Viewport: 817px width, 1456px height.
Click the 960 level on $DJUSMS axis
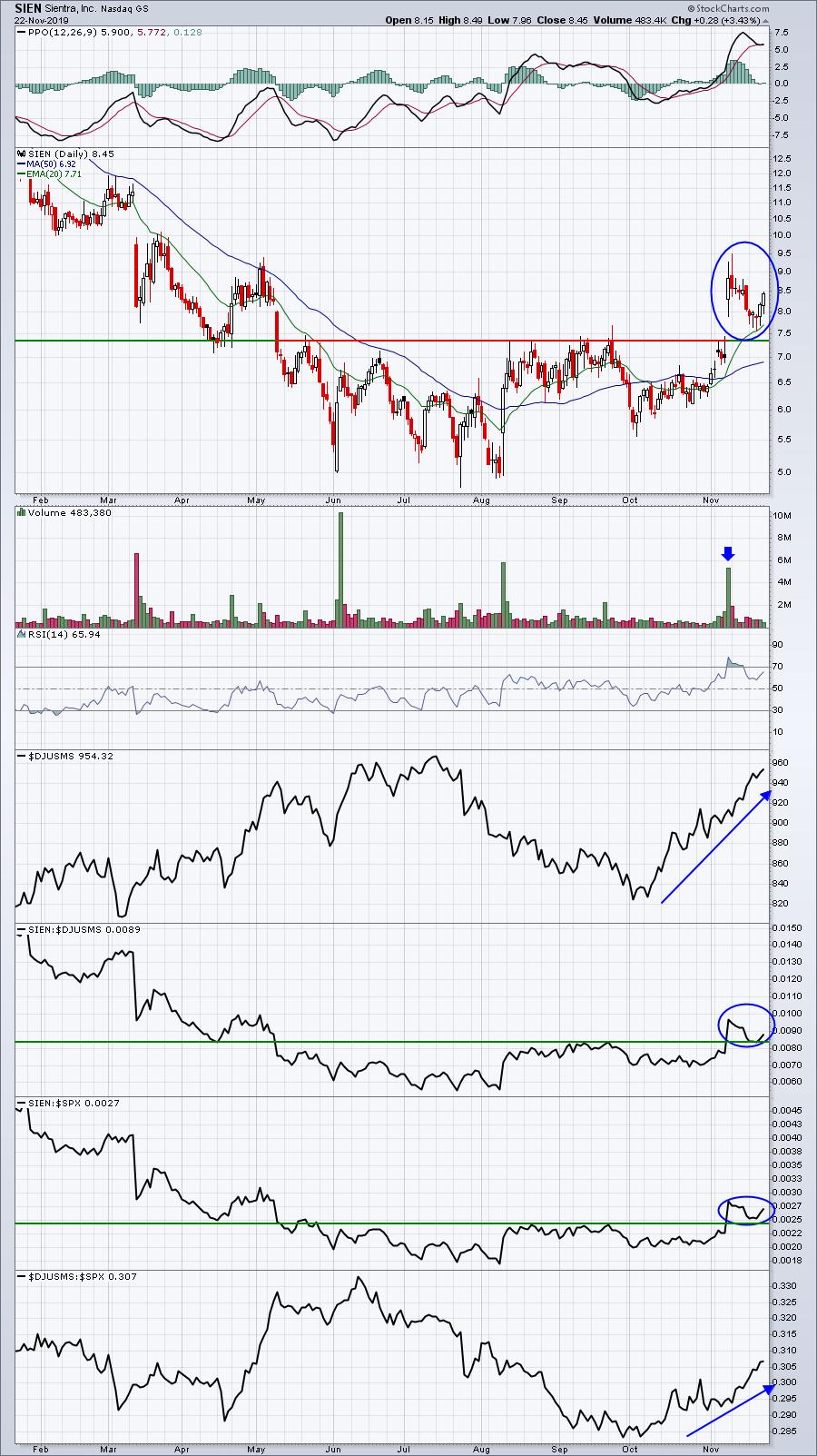pos(782,763)
